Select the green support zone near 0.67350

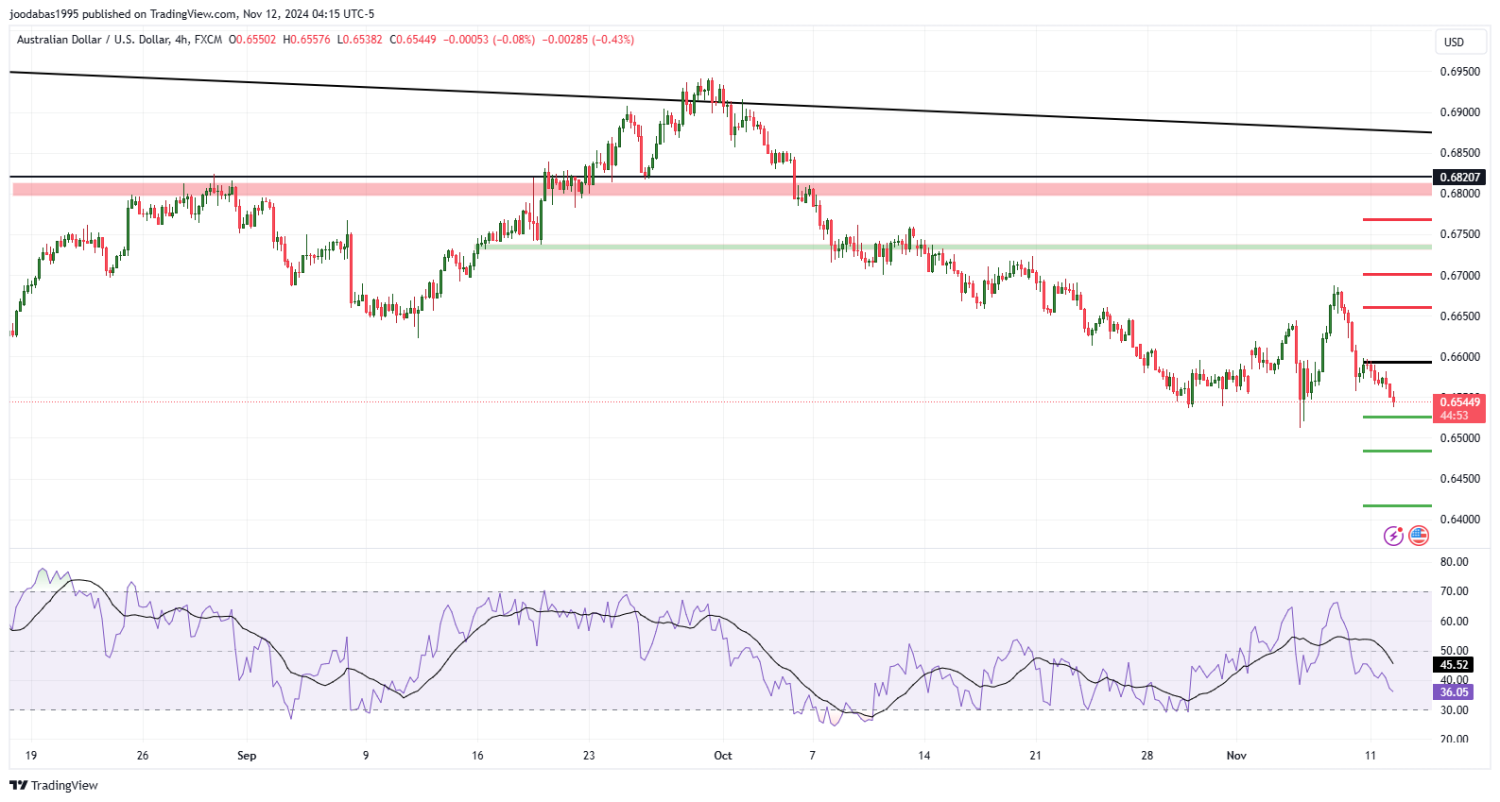pos(953,247)
